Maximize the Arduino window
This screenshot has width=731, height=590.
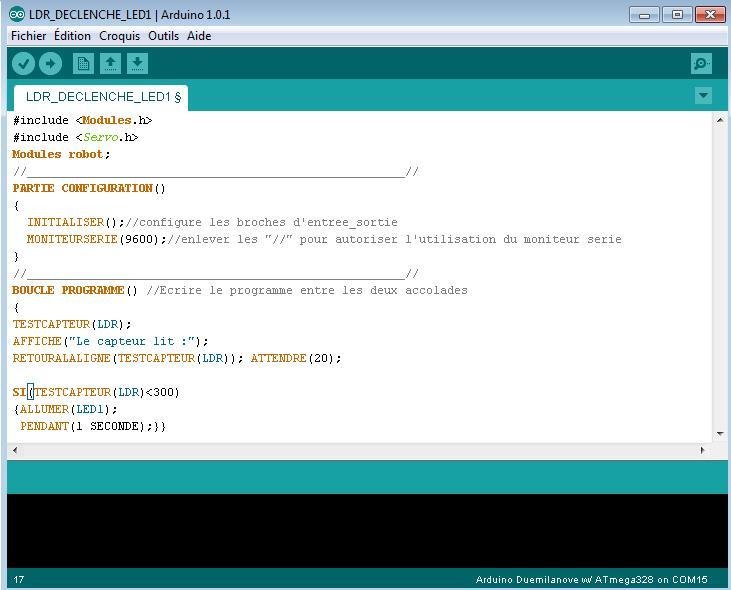[x=677, y=14]
